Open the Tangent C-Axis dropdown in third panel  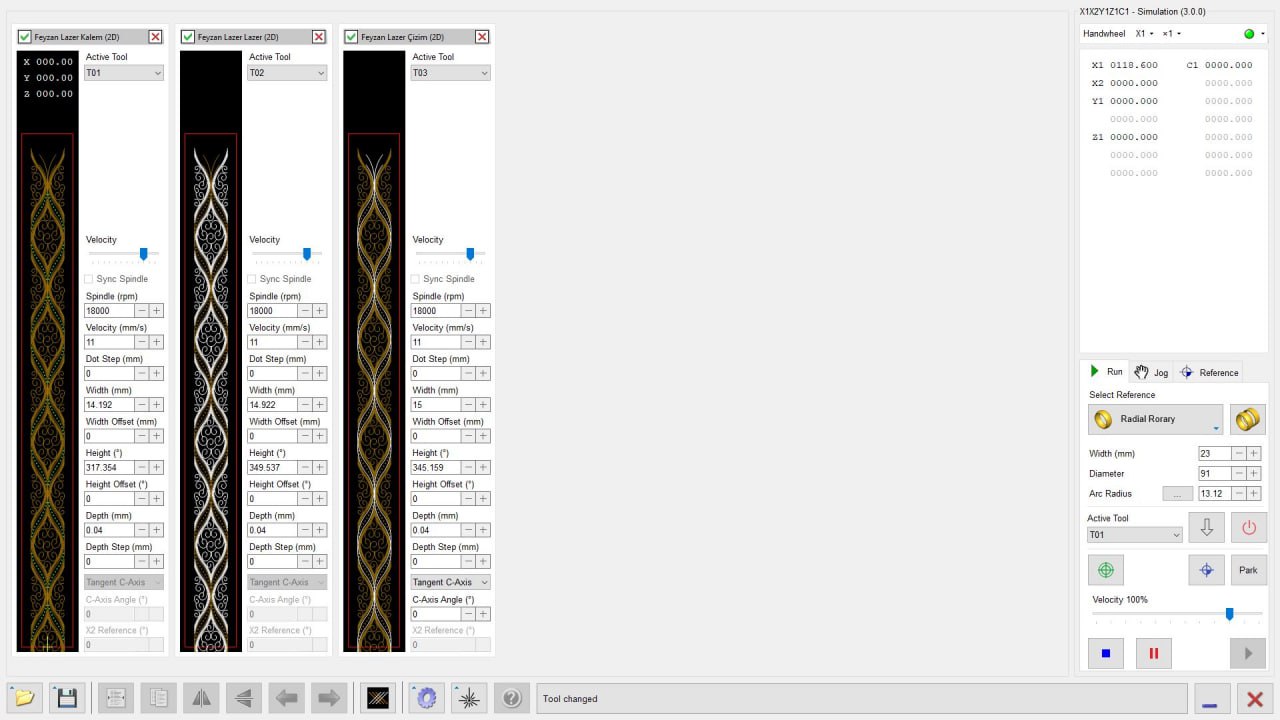tap(450, 582)
